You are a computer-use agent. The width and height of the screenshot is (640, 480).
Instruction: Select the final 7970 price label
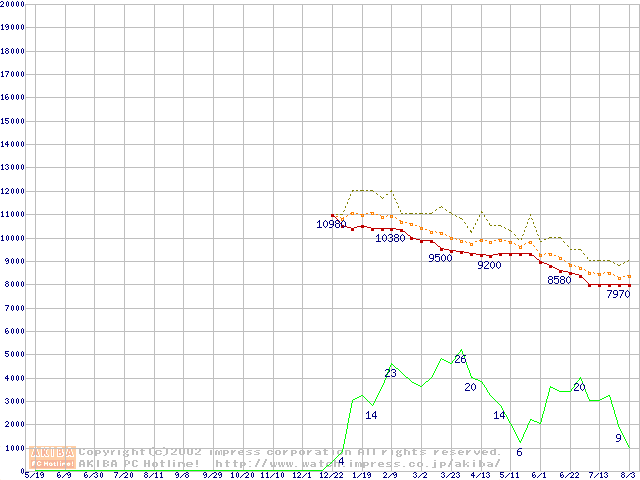point(619,294)
